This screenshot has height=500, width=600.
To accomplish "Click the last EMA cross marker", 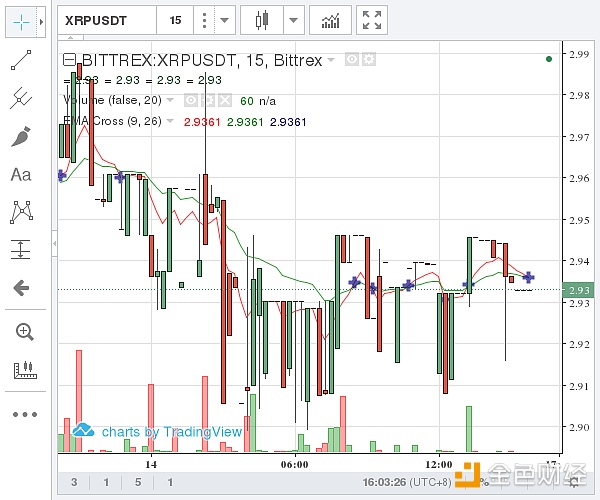I will 528,277.
